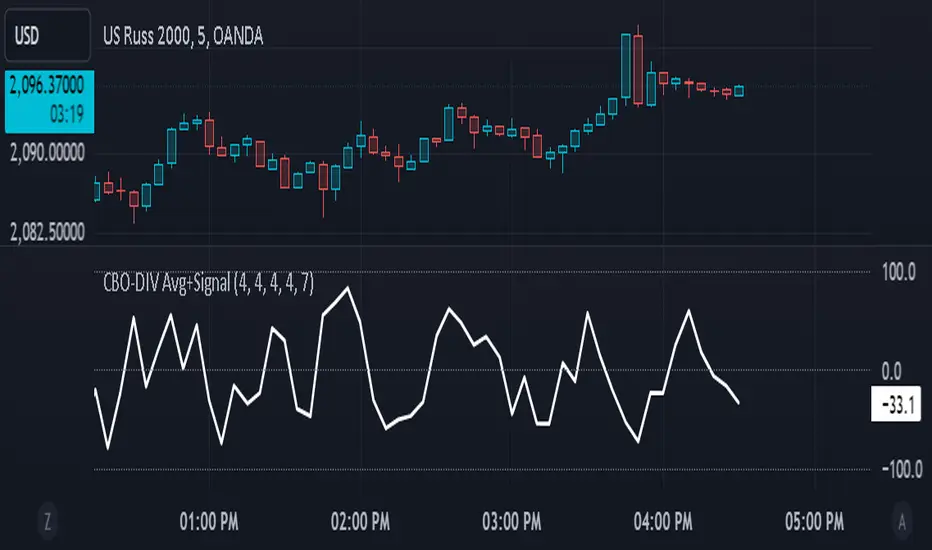Click the -100.0 indicator scale label
This screenshot has width=932, height=550.
pos(902,470)
